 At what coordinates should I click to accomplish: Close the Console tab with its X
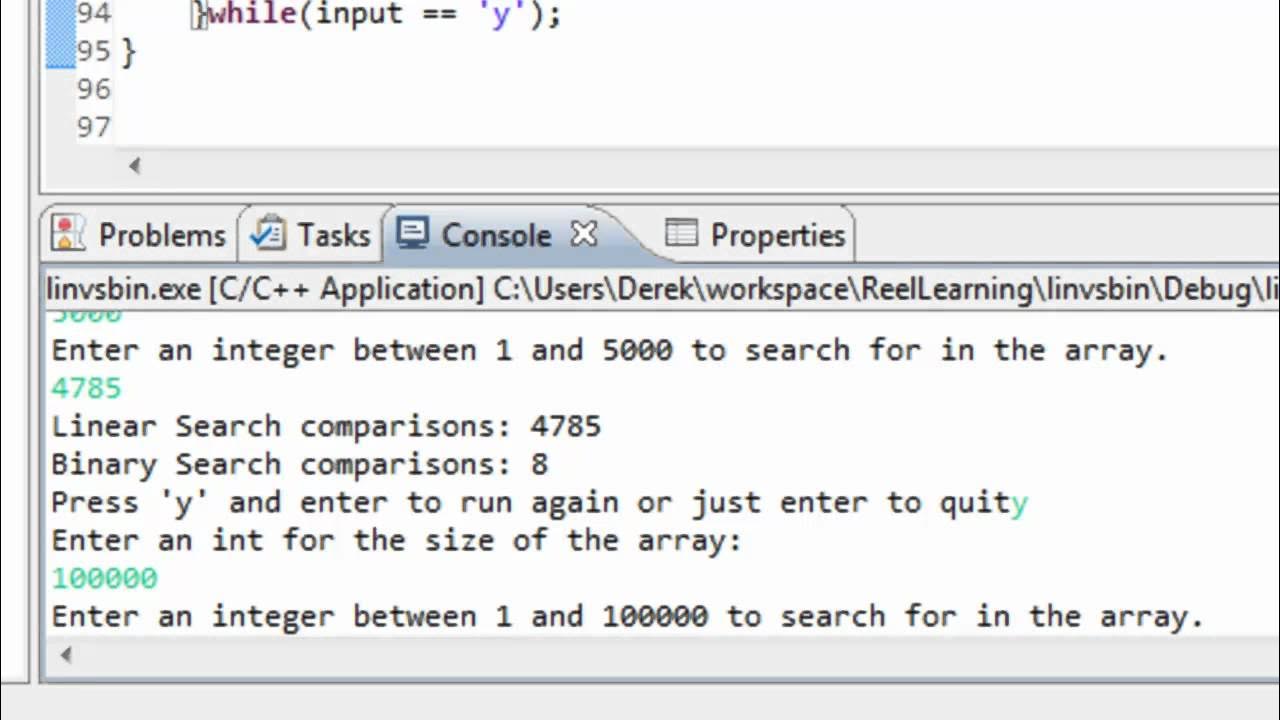(x=584, y=234)
